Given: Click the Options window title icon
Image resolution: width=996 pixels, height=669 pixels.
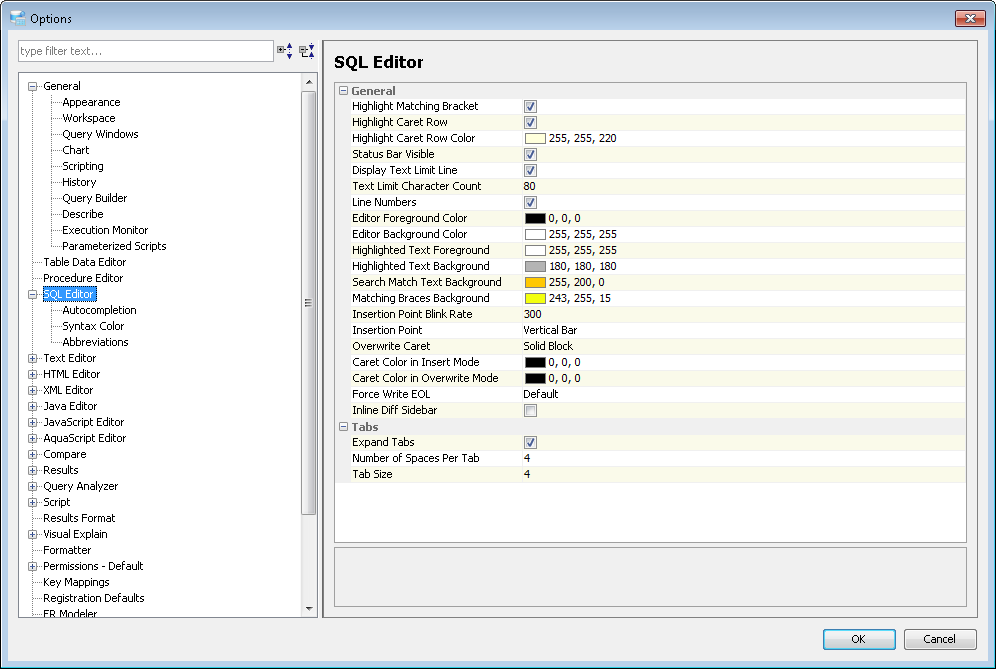Looking at the screenshot, I should point(18,18).
